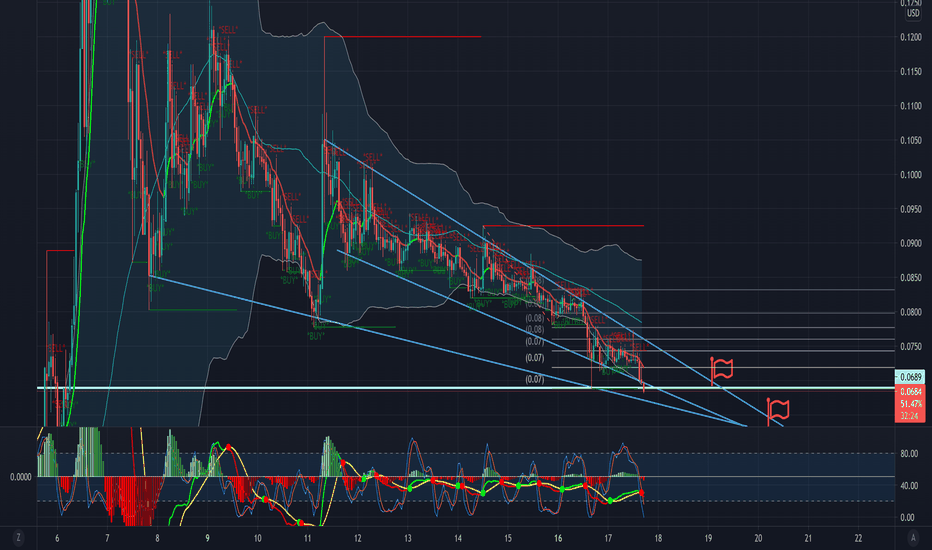
Task: Click the 0.1050 price axis label
Action: pyautogui.click(x=911, y=140)
